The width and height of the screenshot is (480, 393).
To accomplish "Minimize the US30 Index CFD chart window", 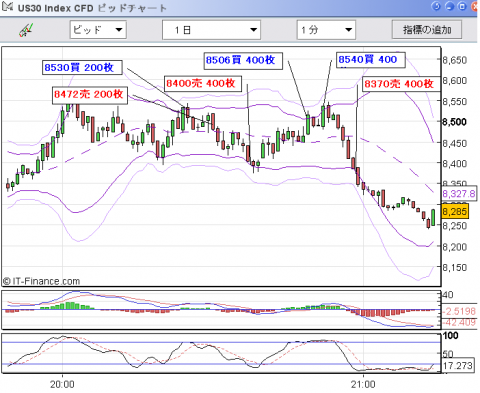I will [x=449, y=6].
